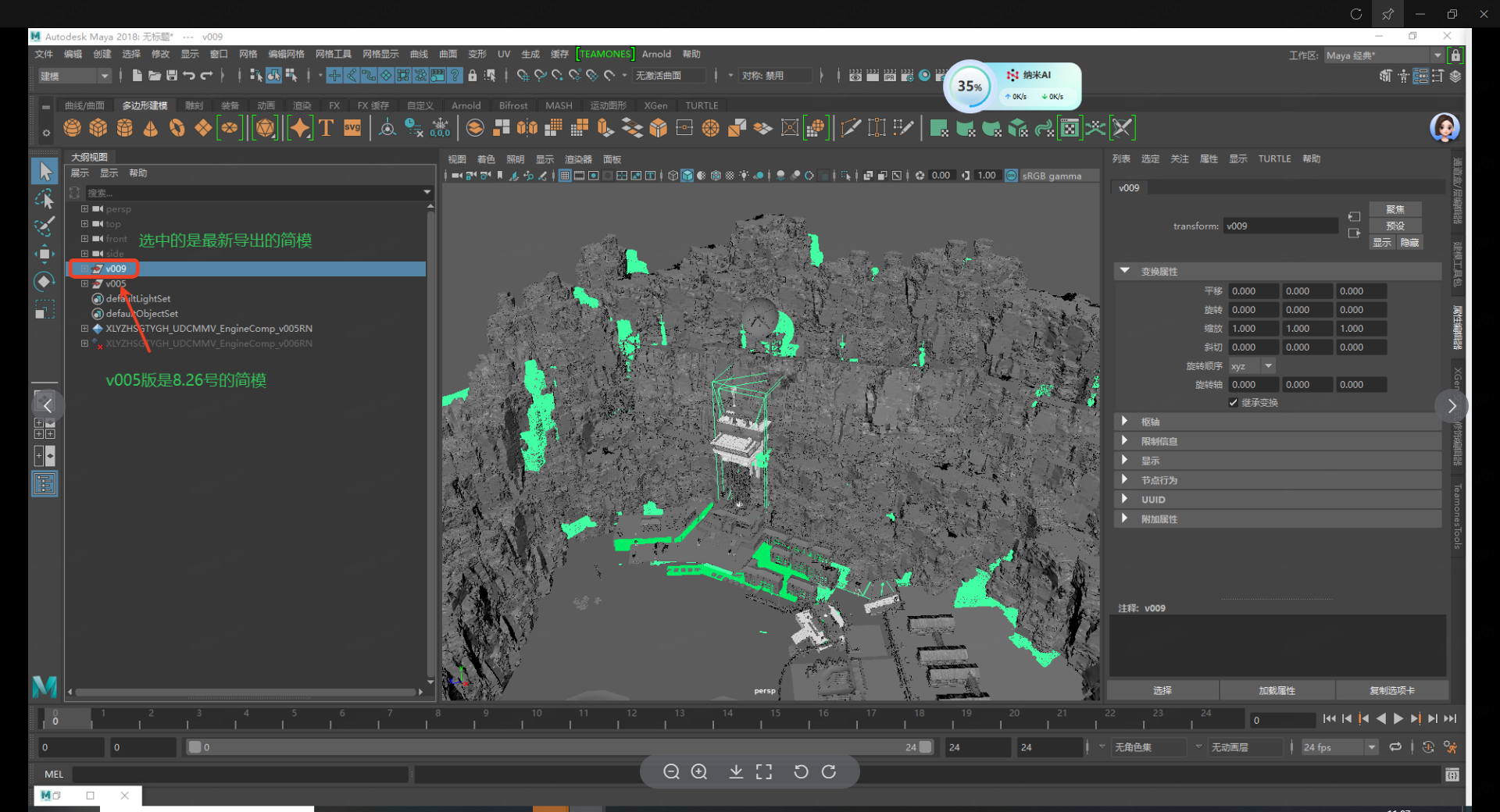Click frame 12 on the time slider
Image resolution: width=1500 pixels, height=812 pixels.
631,718
